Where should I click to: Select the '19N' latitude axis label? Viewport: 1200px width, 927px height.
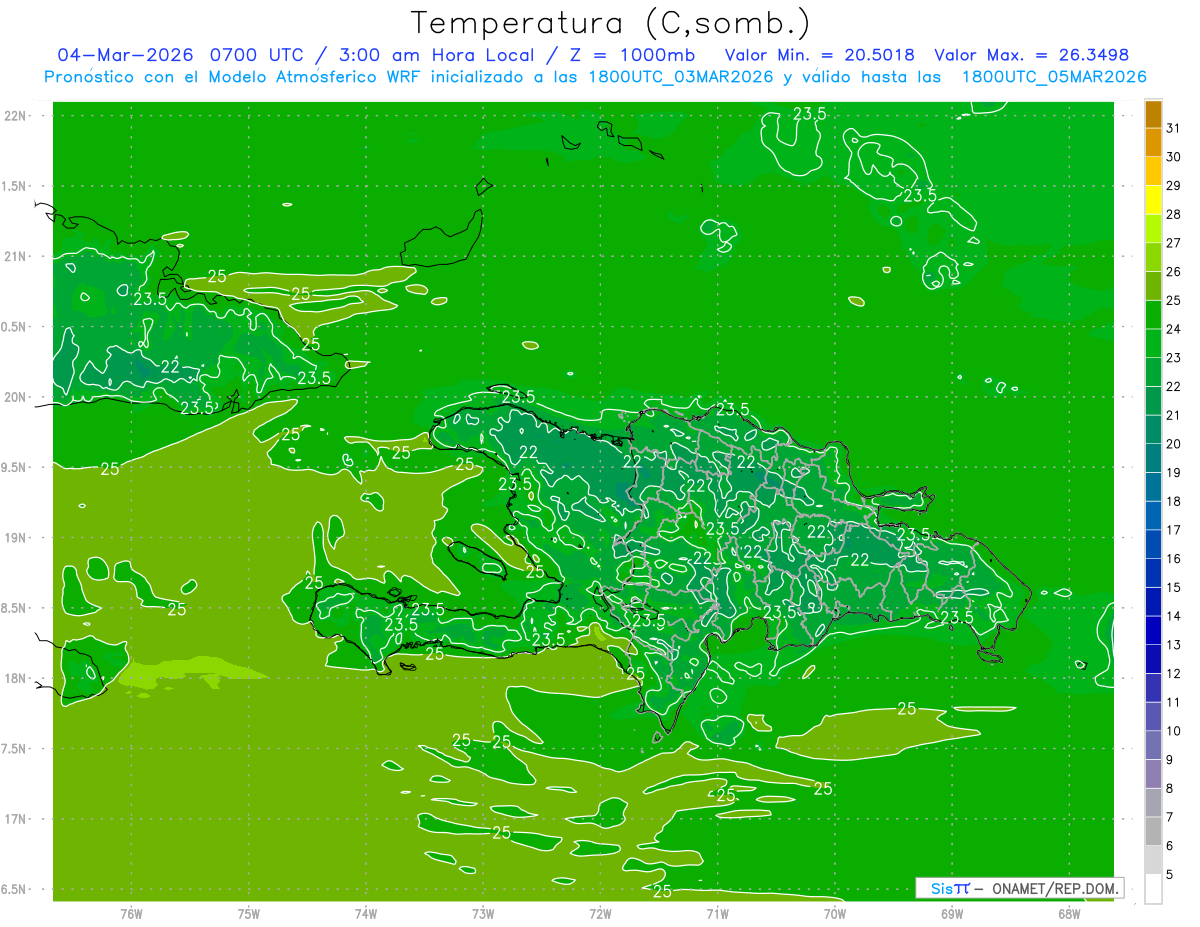point(15,537)
